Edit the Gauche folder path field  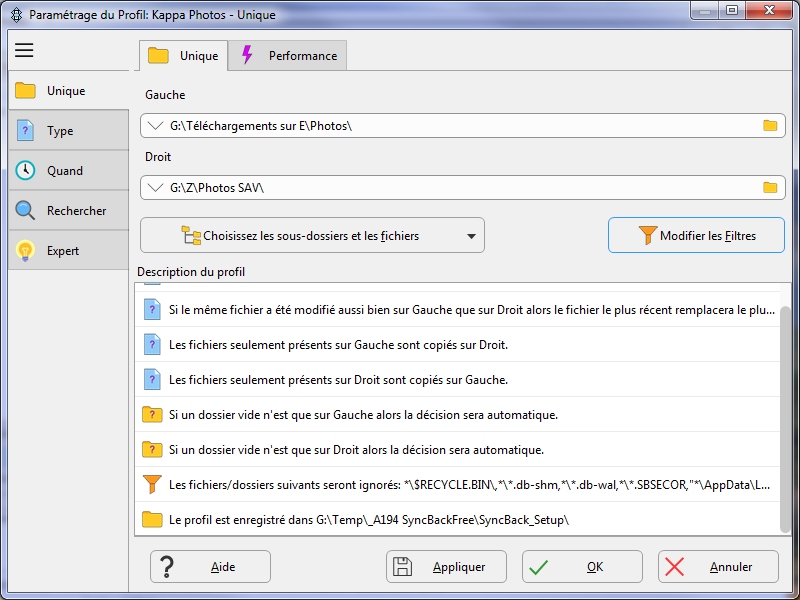click(x=462, y=126)
